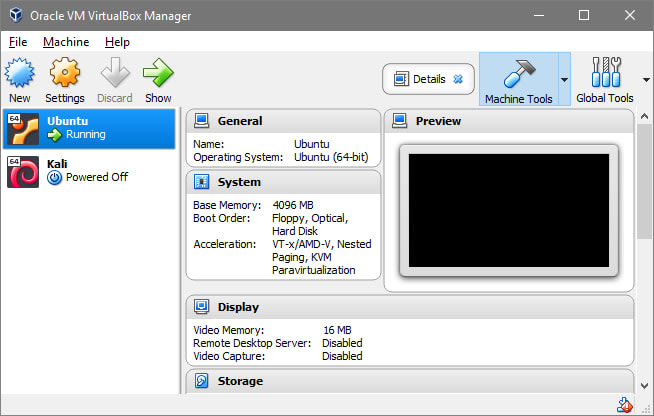
Task: Click the Storage section disk icon
Action: [x=201, y=381]
